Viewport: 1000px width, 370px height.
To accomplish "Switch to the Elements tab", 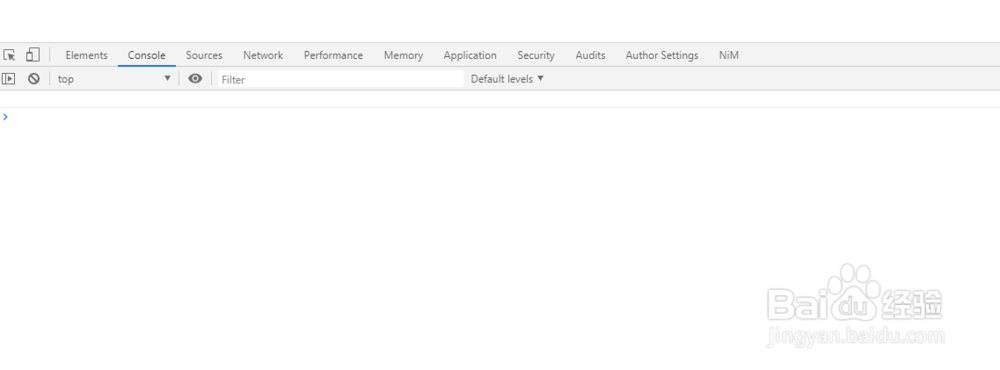I will 87,56.
